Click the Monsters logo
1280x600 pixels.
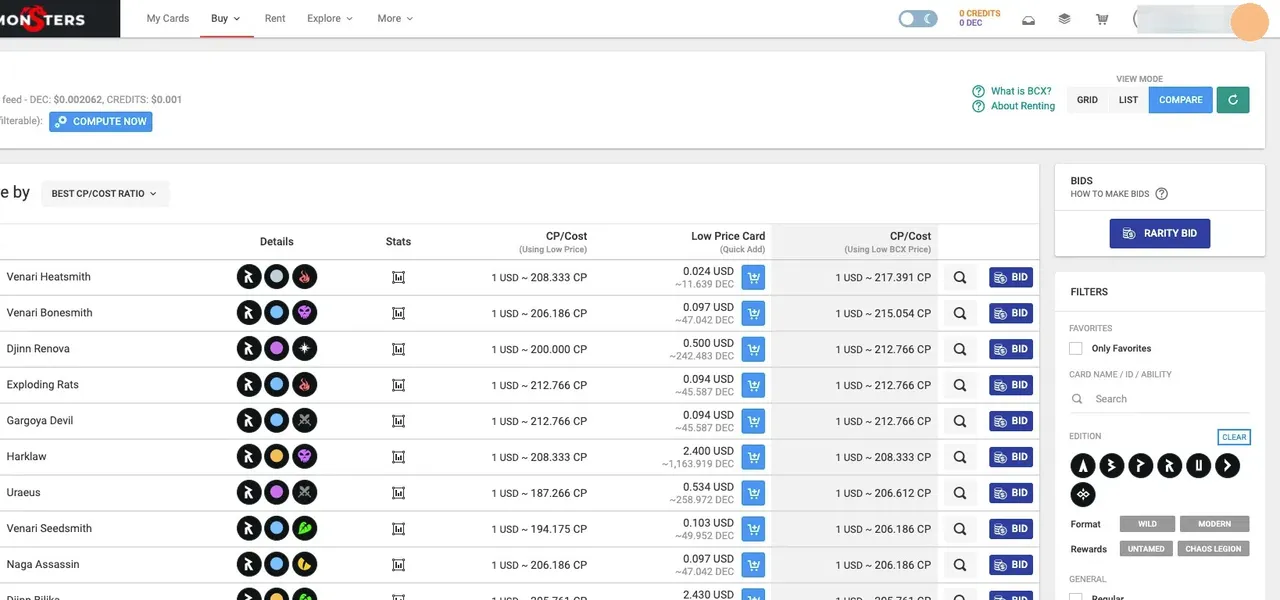(45, 19)
